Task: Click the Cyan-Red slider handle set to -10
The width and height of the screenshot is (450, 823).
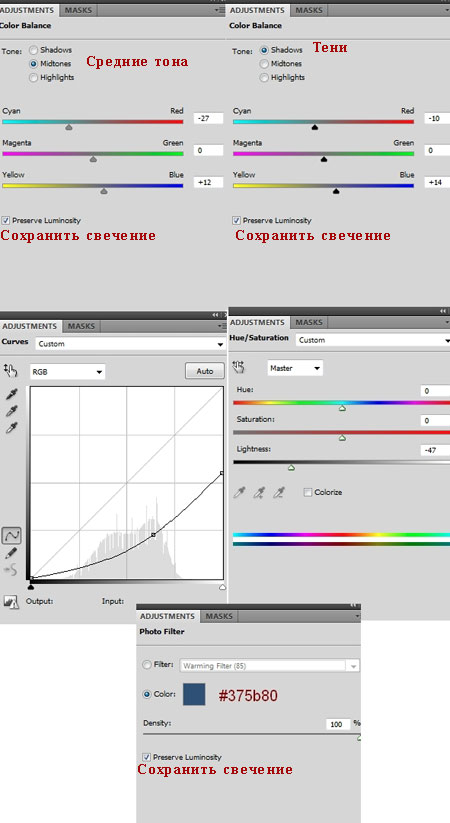Action: pos(315,127)
